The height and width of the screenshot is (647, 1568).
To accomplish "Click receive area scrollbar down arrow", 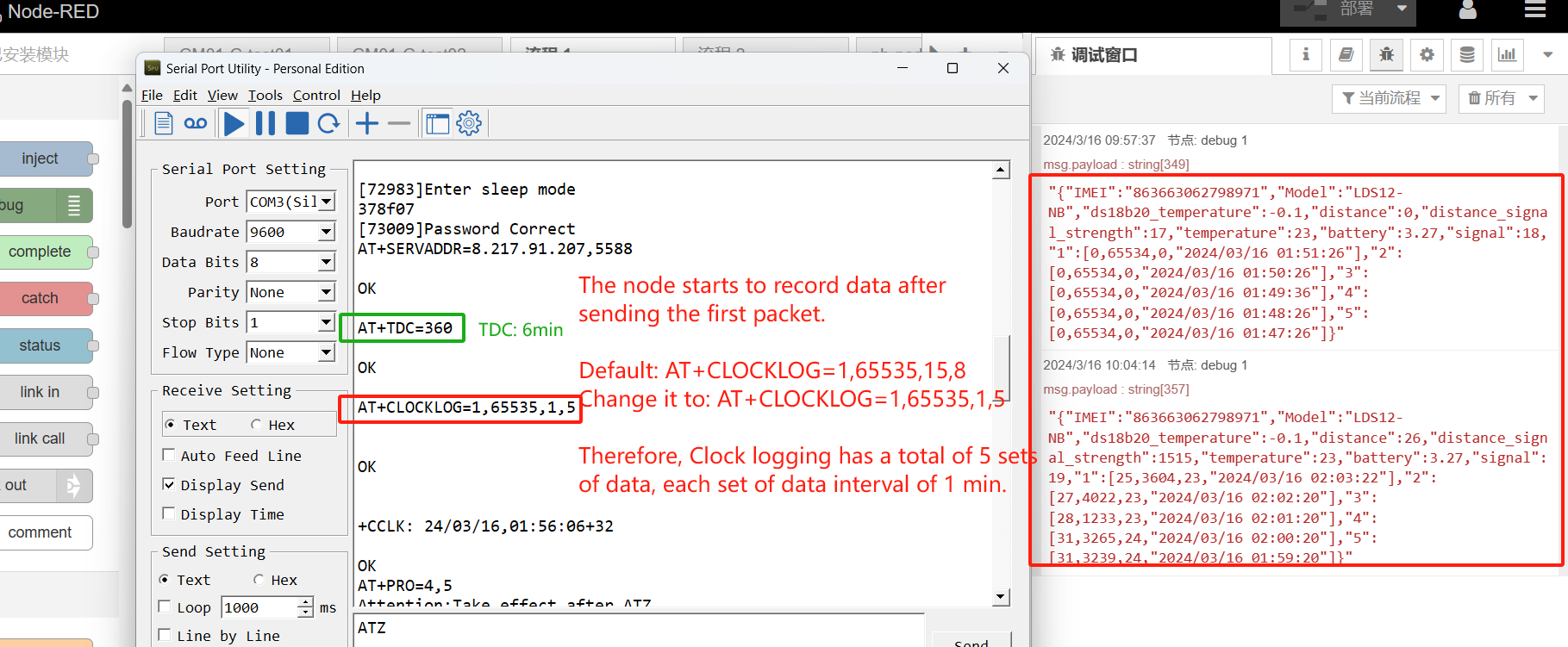I will tap(1001, 597).
